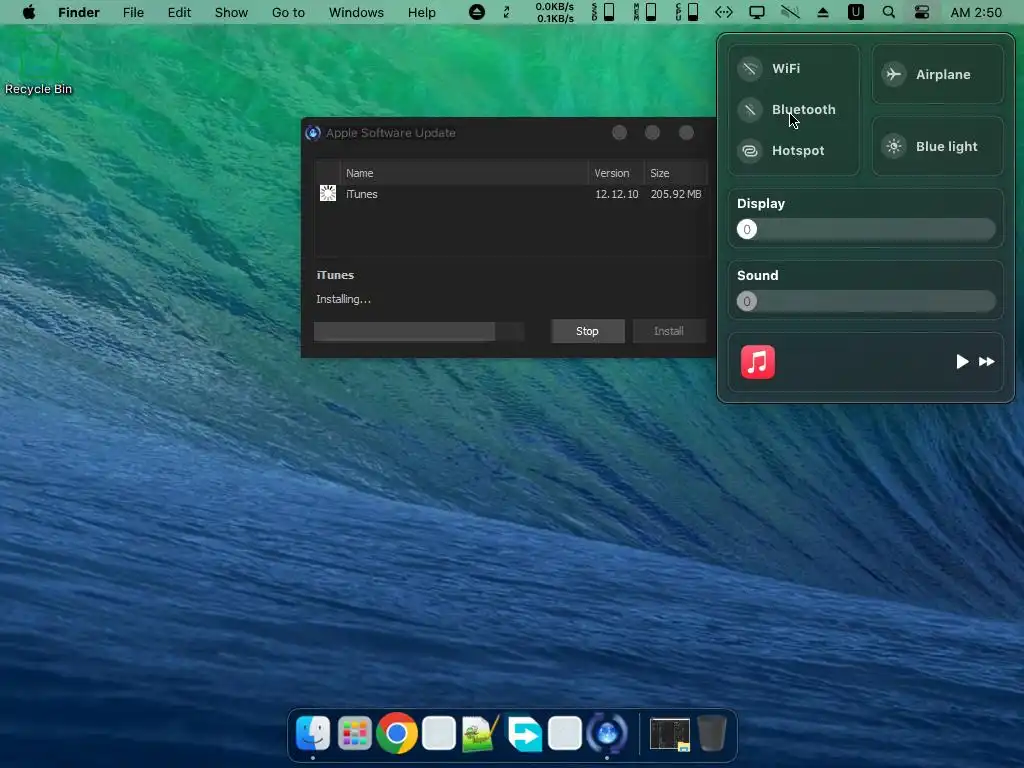Open the Show menu
Screen dimensions: 1024x768
pos(231,12)
